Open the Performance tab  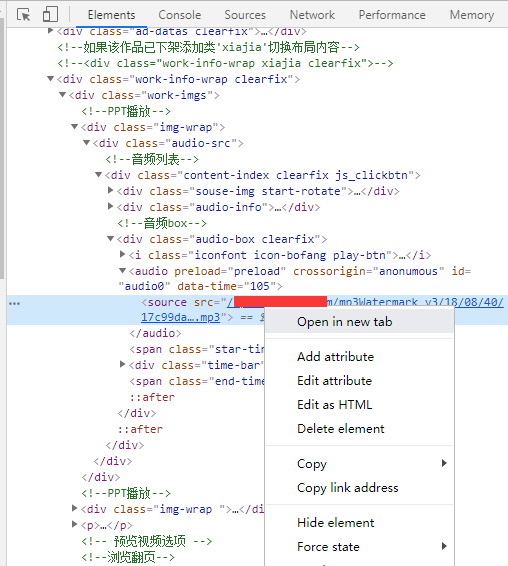392,15
